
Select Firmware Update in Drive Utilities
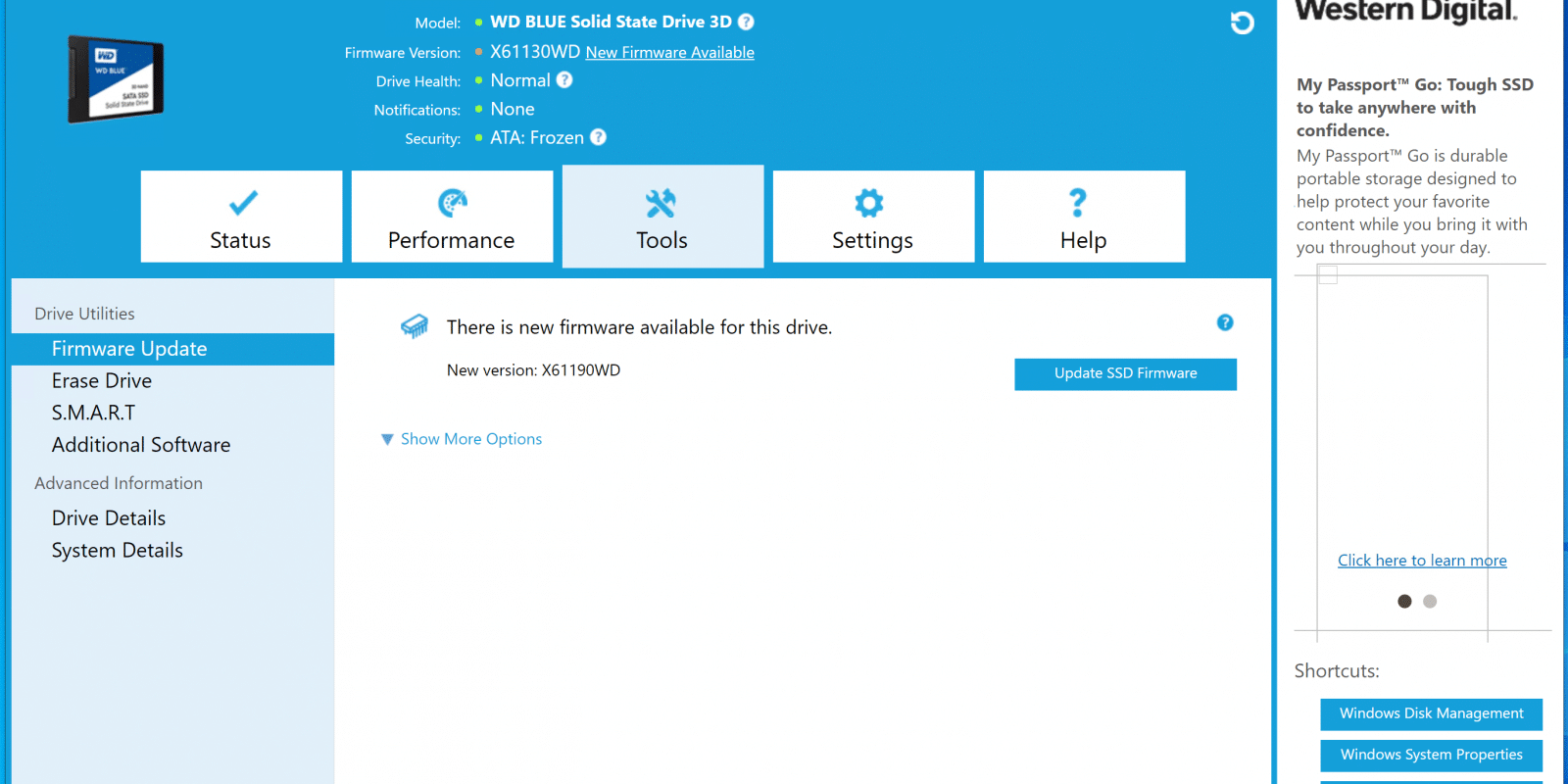[x=172, y=349]
